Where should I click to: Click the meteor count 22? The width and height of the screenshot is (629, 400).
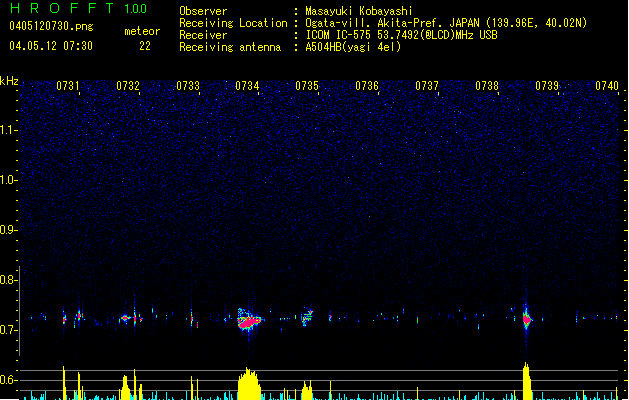(x=145, y=46)
